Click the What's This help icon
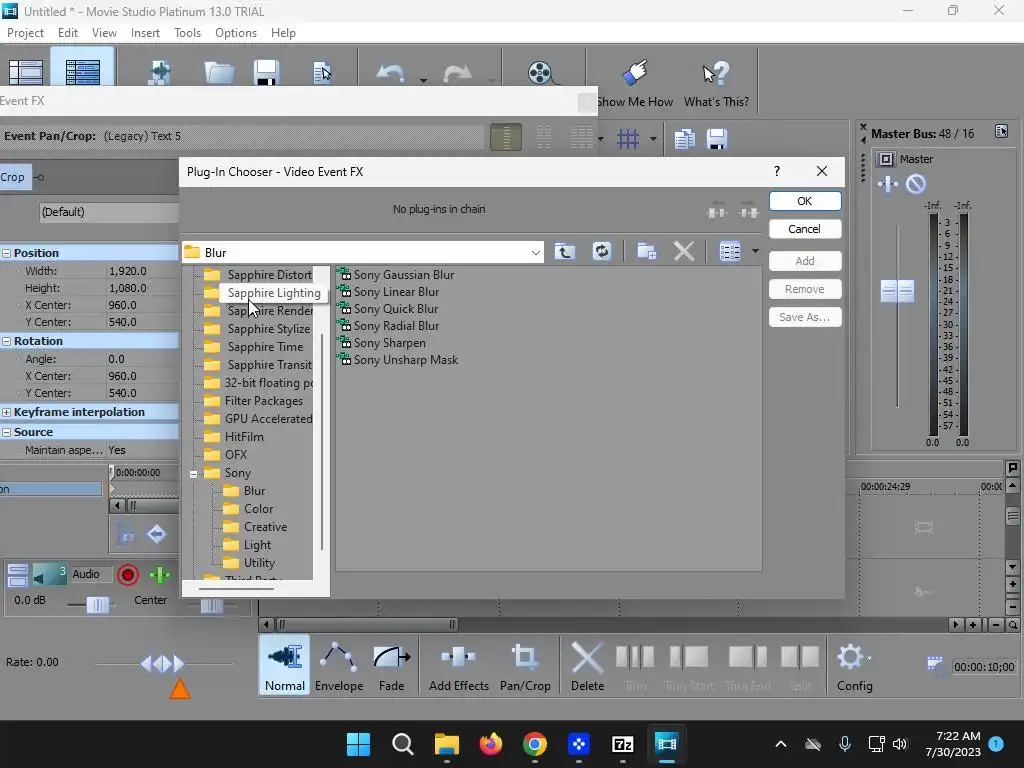The width and height of the screenshot is (1024, 768). pos(716,73)
